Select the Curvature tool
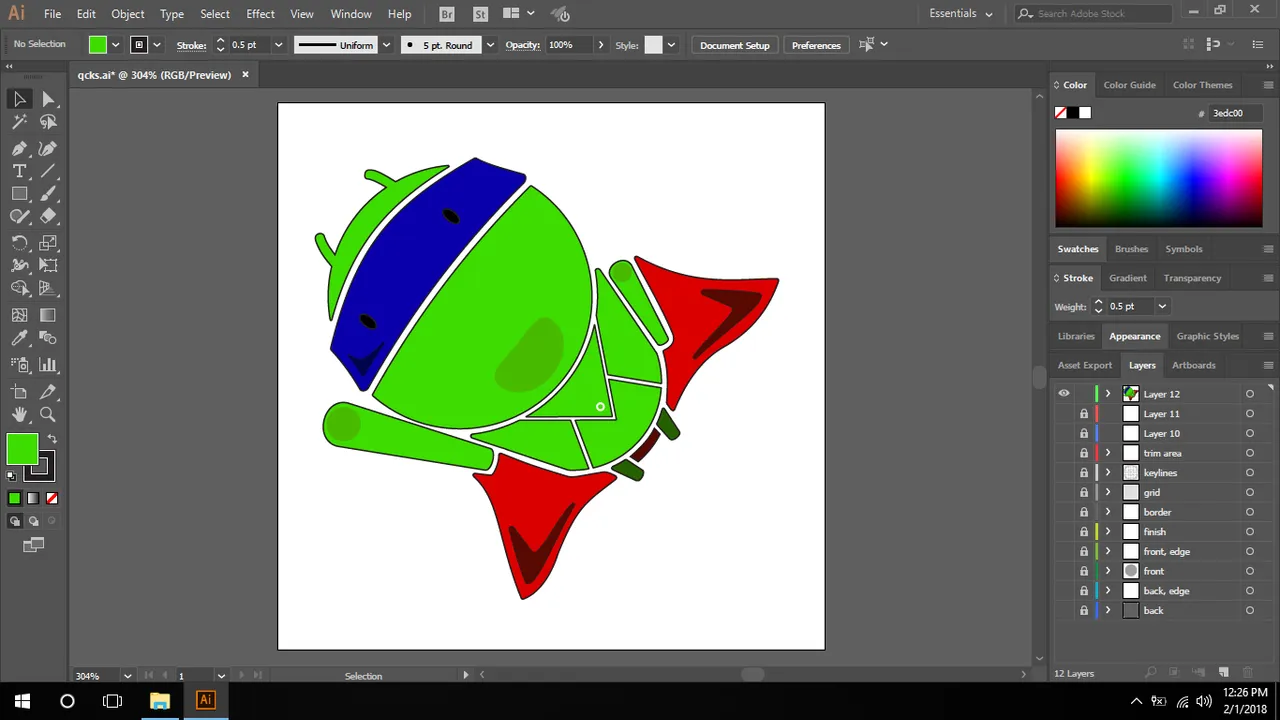The image size is (1280, 720). pos(48,148)
